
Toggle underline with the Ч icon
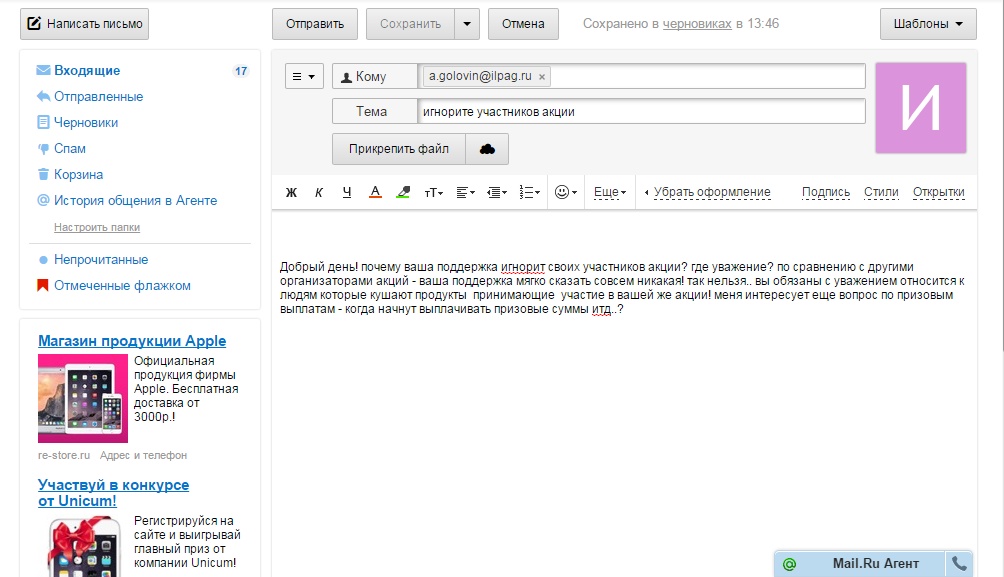[347, 192]
